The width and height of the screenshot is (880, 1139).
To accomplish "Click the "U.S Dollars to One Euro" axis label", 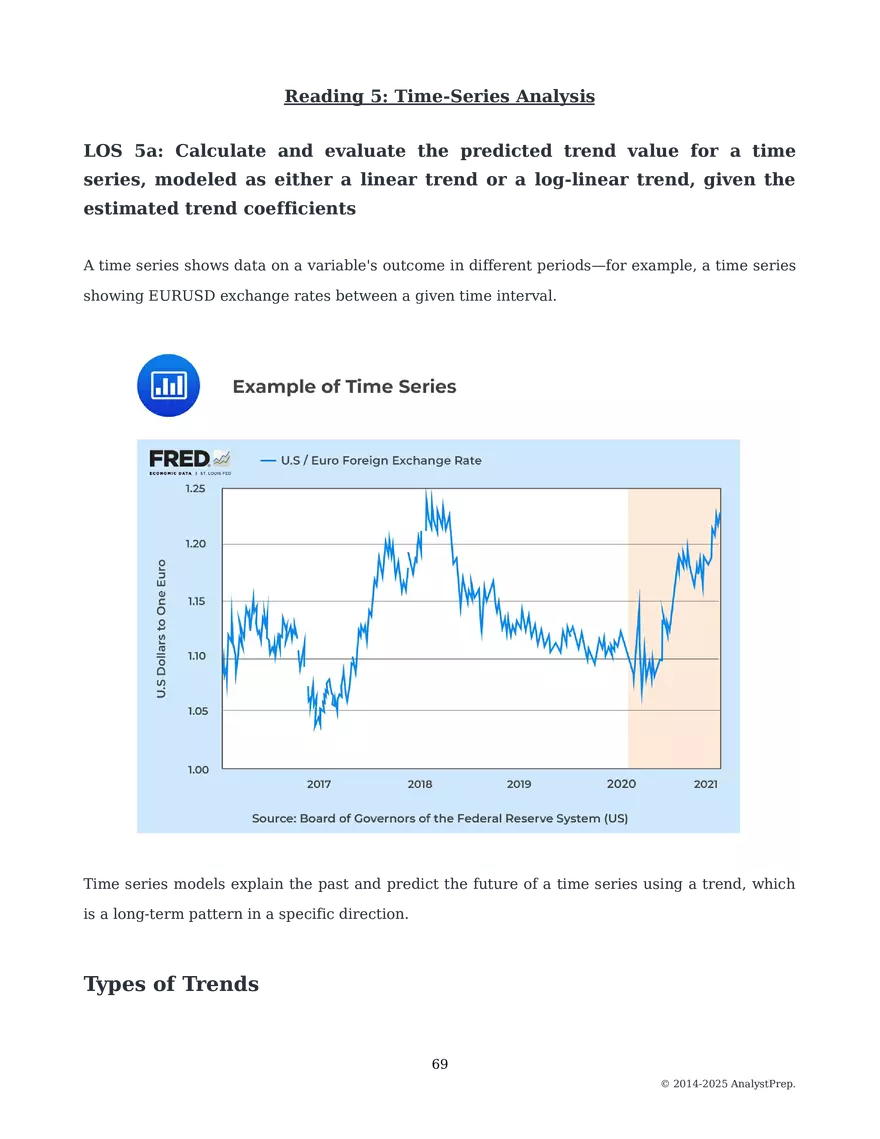I will pos(161,629).
